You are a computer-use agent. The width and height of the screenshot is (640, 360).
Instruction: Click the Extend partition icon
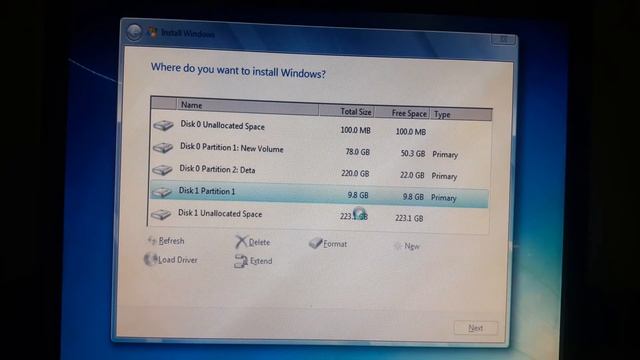point(241,261)
